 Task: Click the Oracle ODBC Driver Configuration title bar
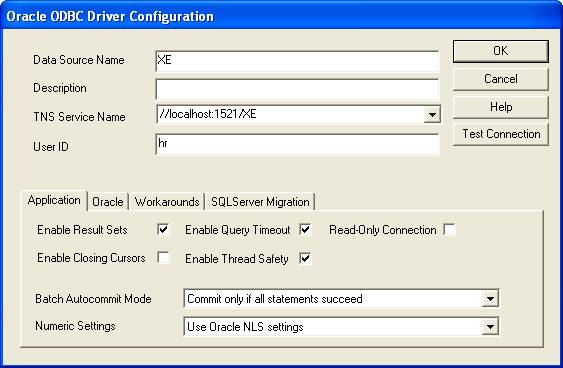[282, 16]
